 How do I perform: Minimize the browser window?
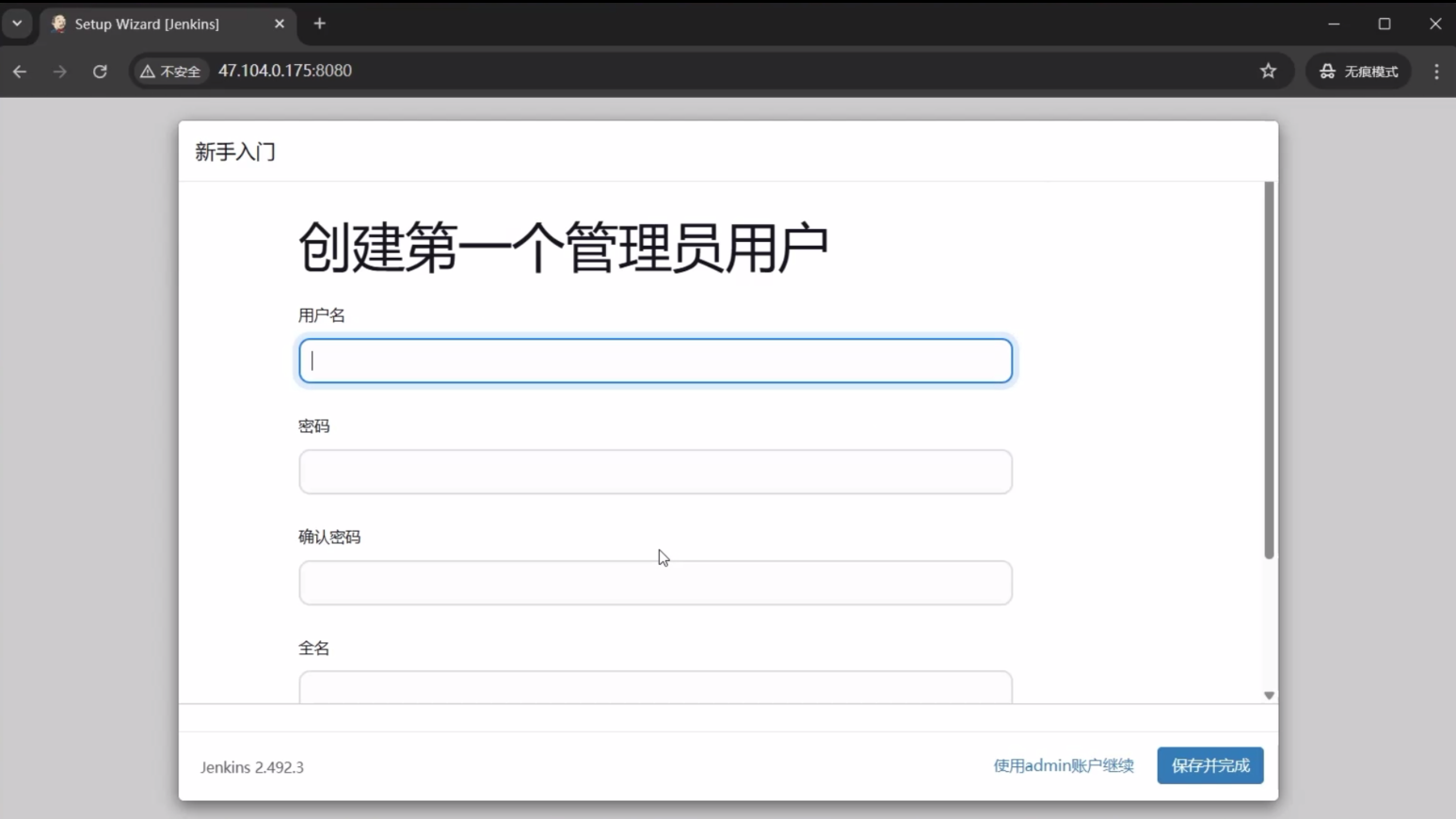tap(1334, 24)
